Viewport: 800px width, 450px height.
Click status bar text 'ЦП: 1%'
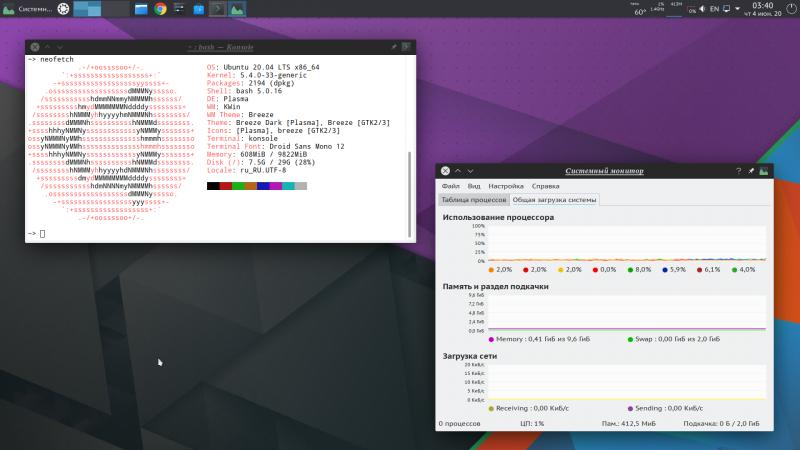pyautogui.click(x=532, y=423)
